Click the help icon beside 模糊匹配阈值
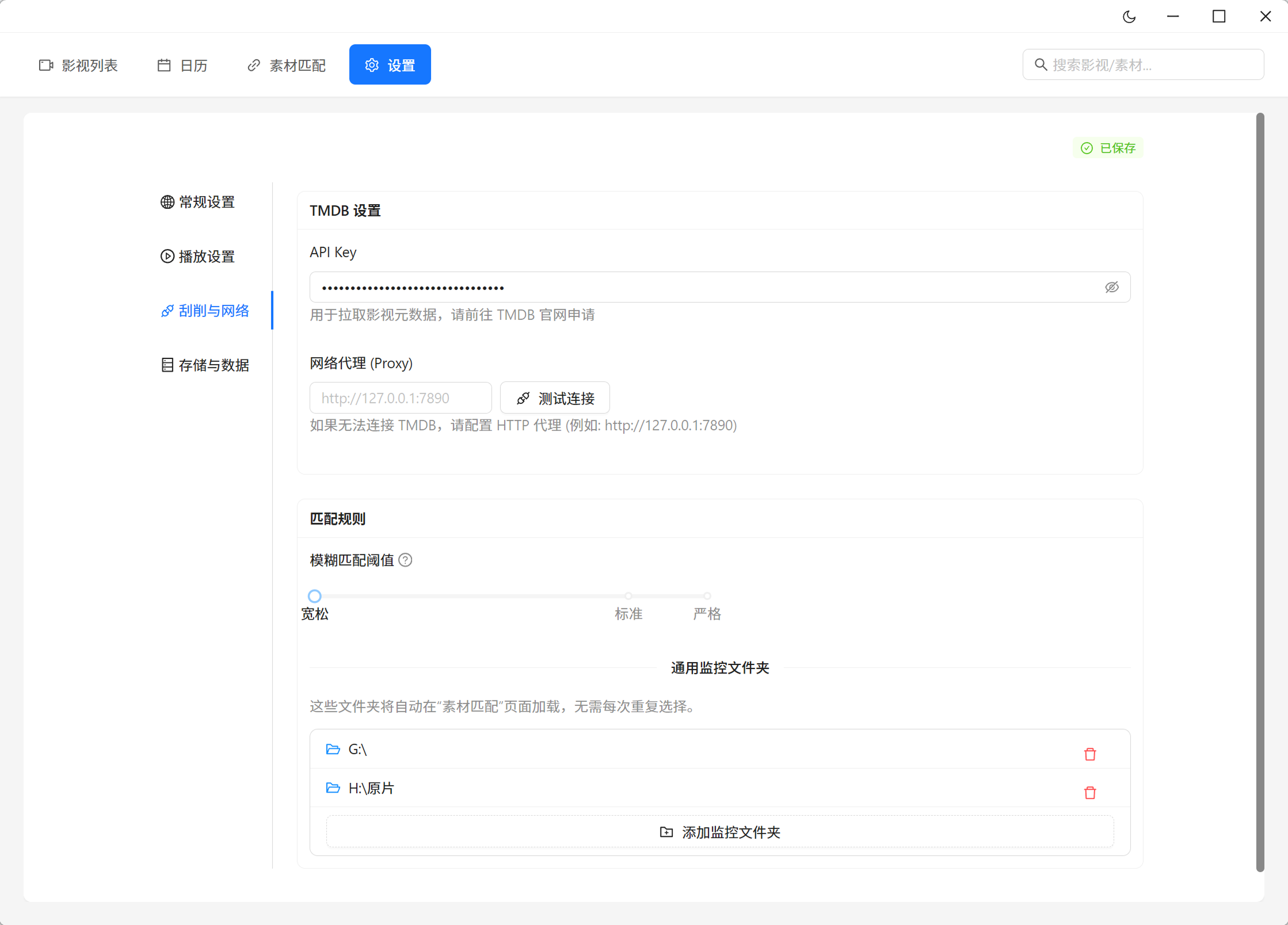Screen dimensions: 1288x925 pos(405,560)
